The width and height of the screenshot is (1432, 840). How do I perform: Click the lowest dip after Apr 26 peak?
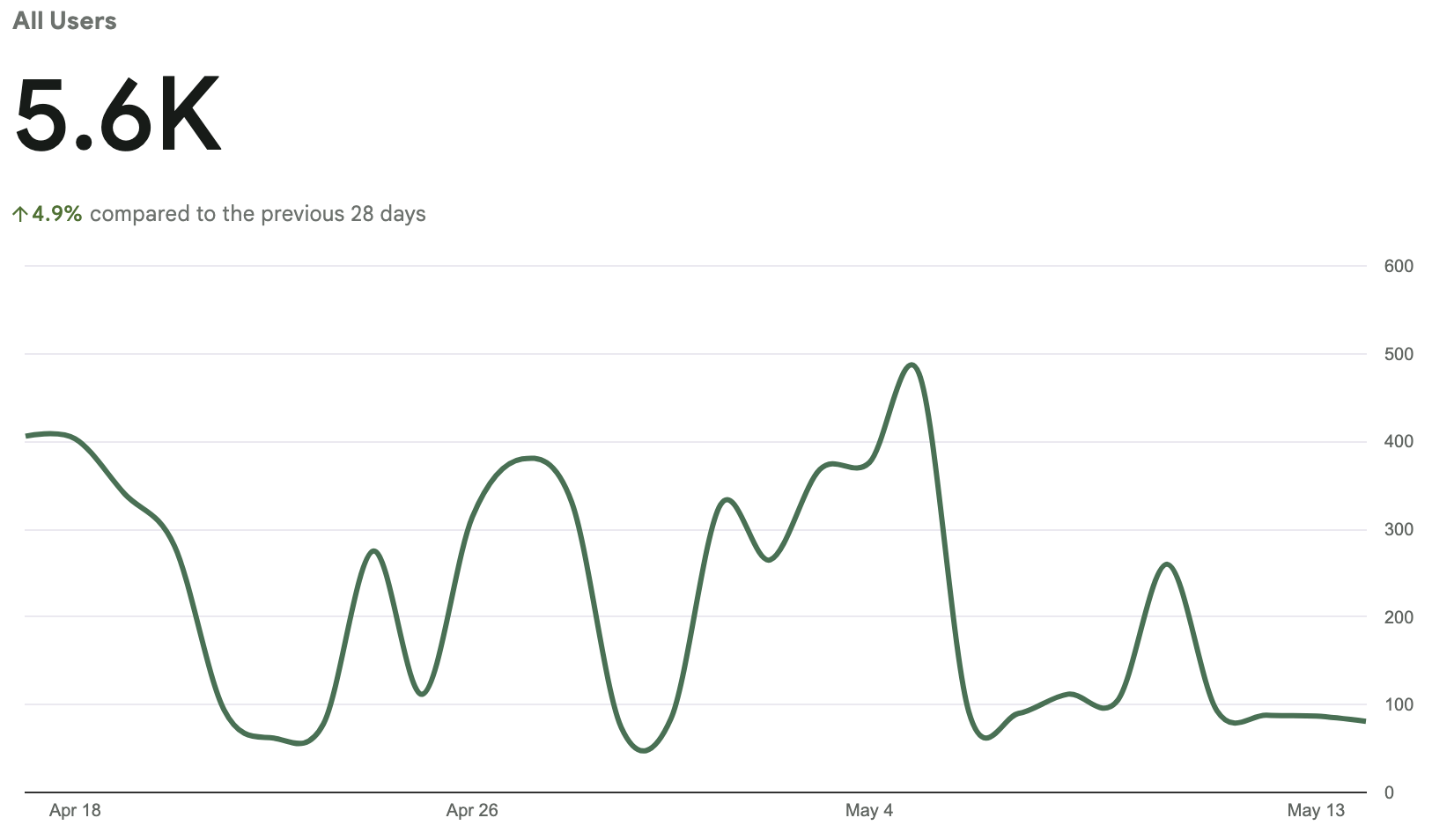[x=643, y=751]
